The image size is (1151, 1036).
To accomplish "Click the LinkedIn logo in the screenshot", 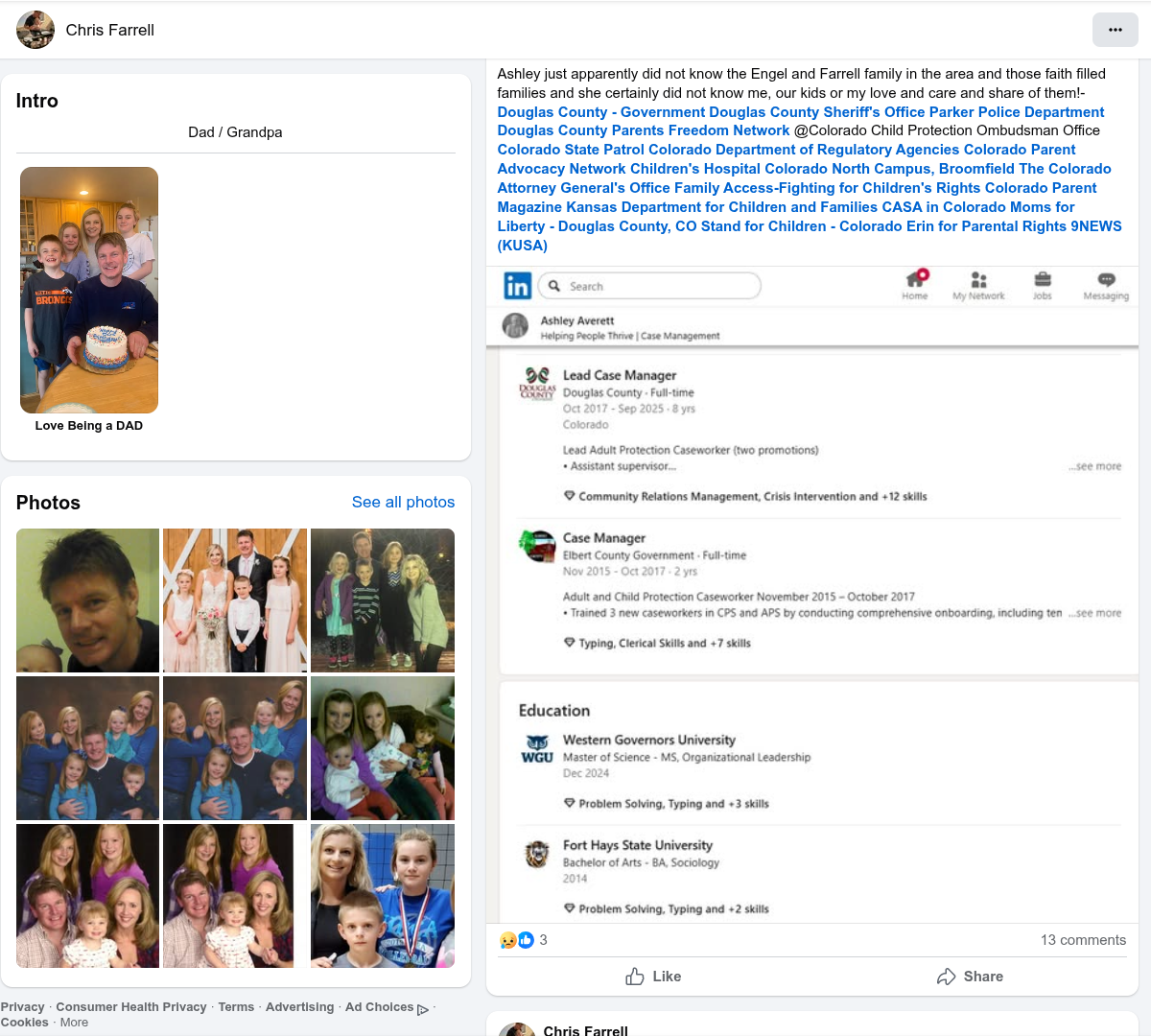I will tap(517, 286).
